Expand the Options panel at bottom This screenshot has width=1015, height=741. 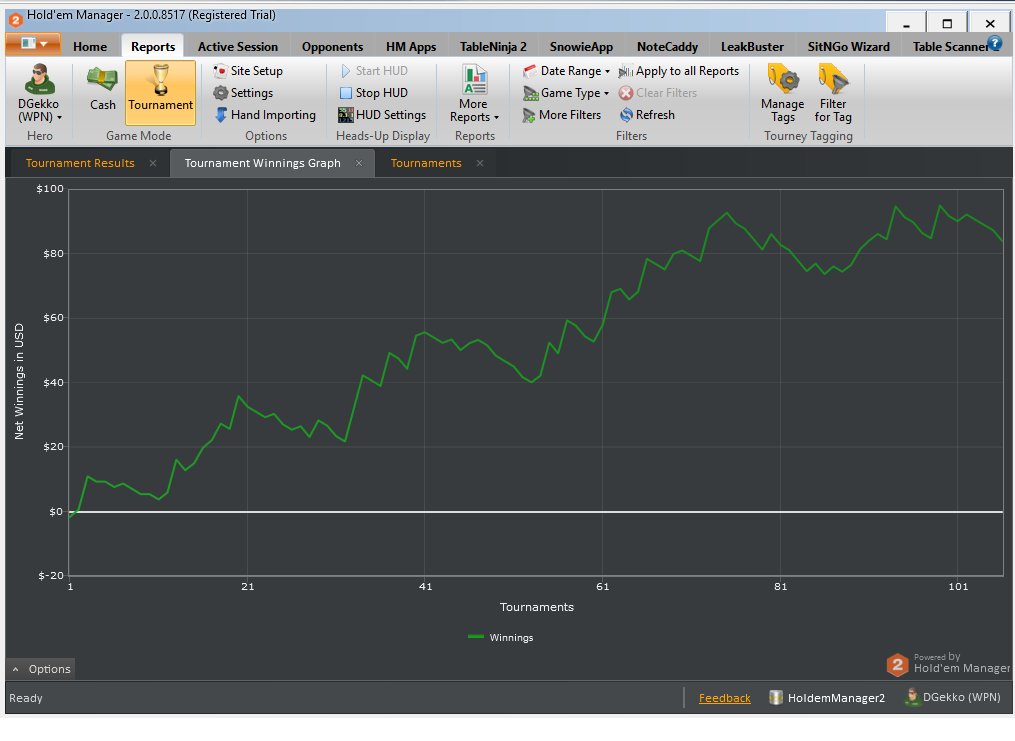pos(41,669)
